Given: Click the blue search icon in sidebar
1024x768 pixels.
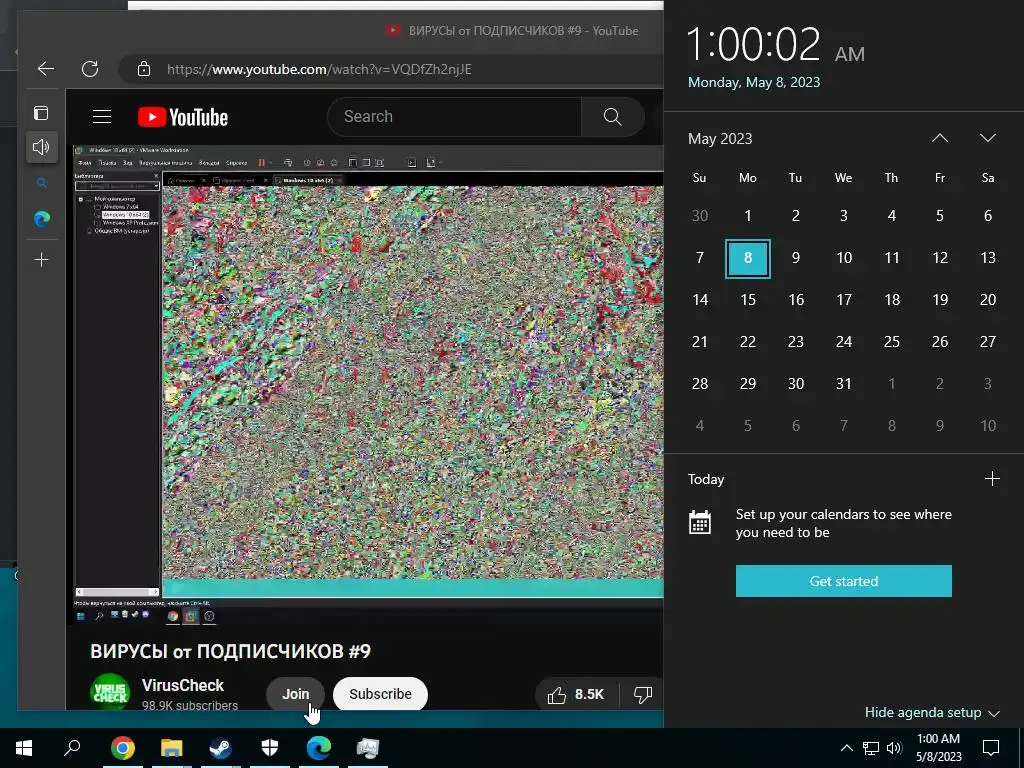Looking at the screenshot, I should (x=42, y=184).
